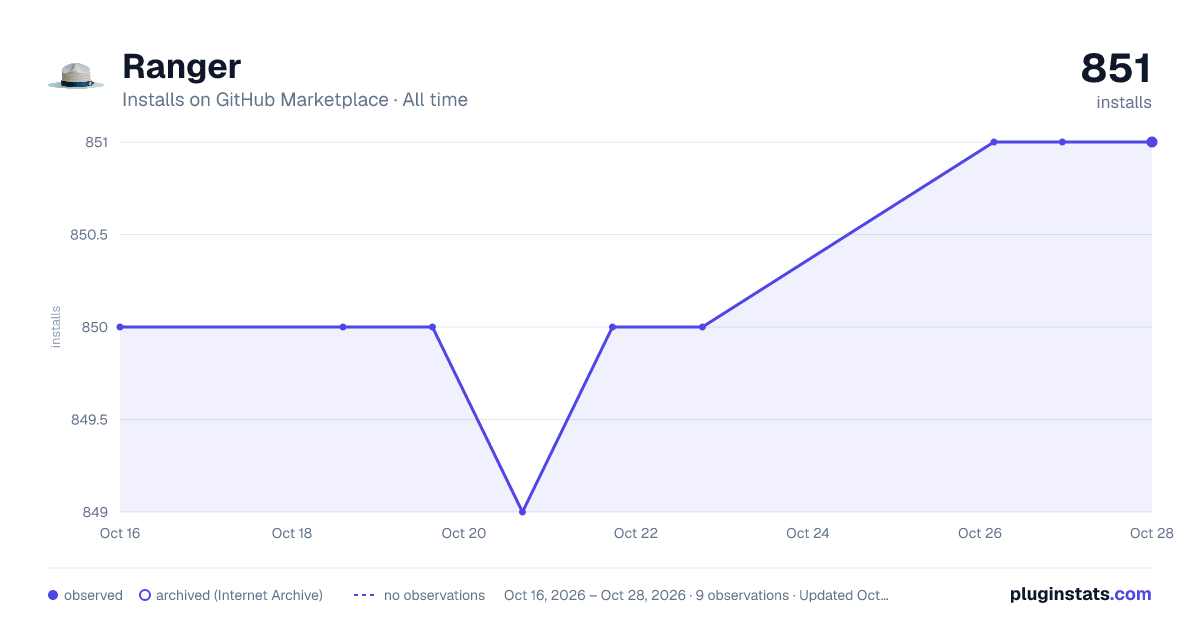Click the dashed 'no observations' legend line
Viewport: 1200px width, 630px height.
pos(364,595)
